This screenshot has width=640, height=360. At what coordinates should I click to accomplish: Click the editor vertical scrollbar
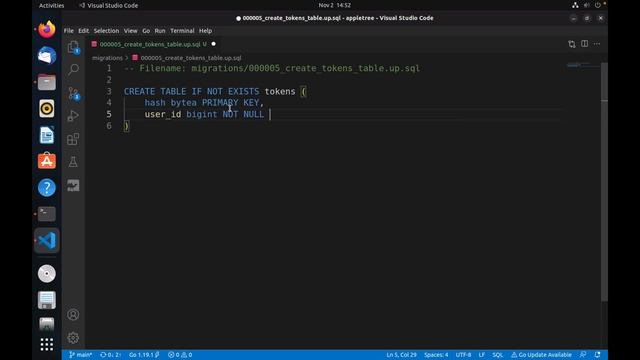[604, 182]
